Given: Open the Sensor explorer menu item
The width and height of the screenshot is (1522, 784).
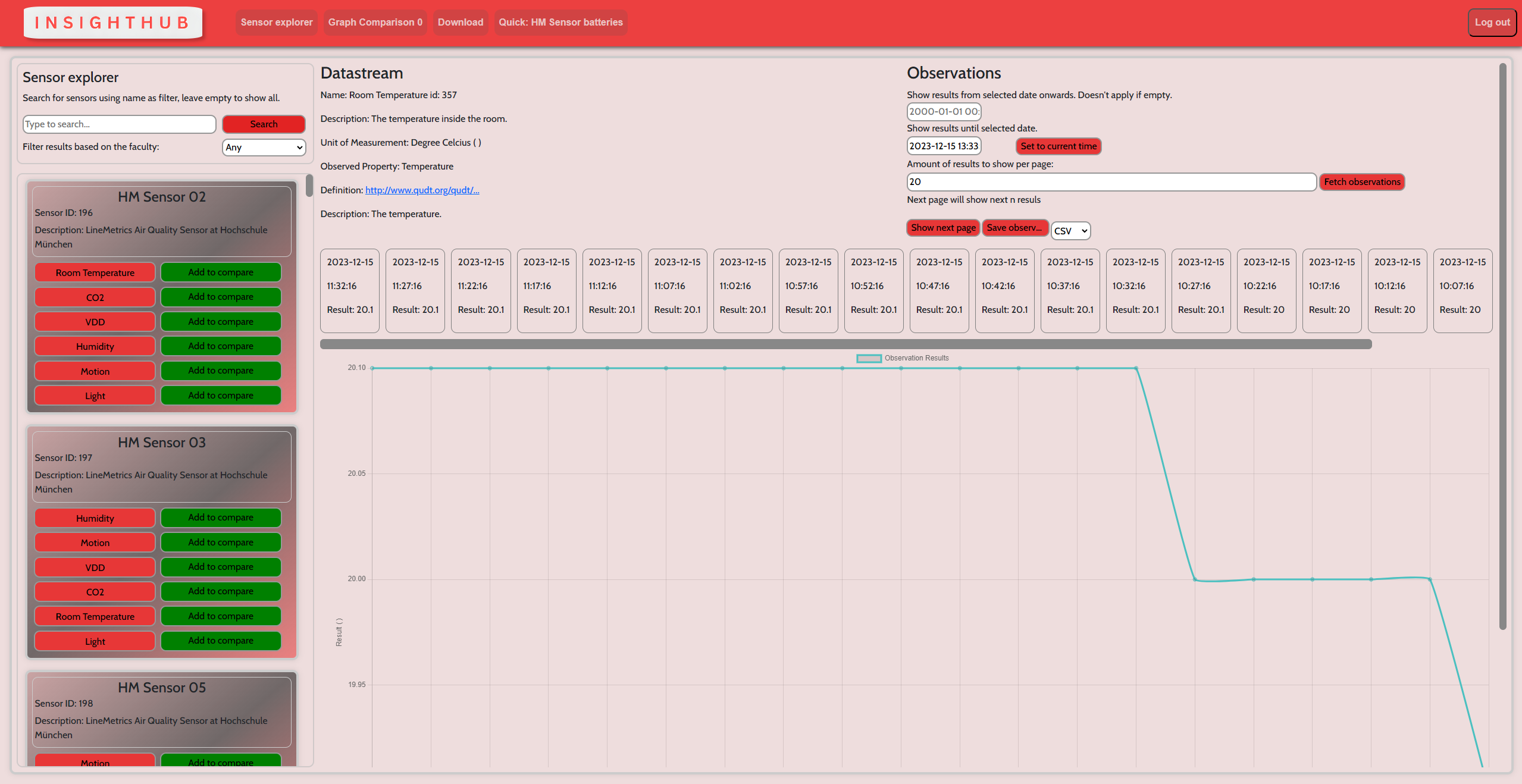Looking at the screenshot, I should [x=276, y=23].
